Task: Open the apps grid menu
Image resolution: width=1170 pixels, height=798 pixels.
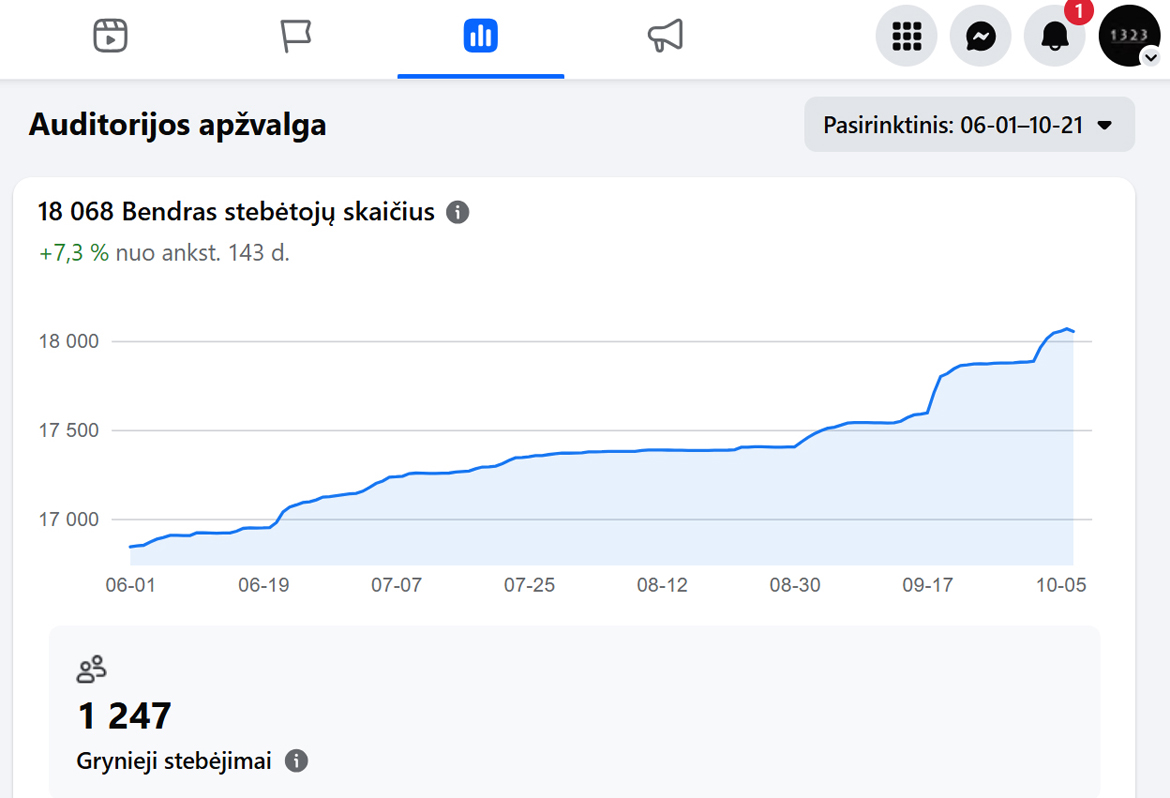Action: [x=907, y=36]
